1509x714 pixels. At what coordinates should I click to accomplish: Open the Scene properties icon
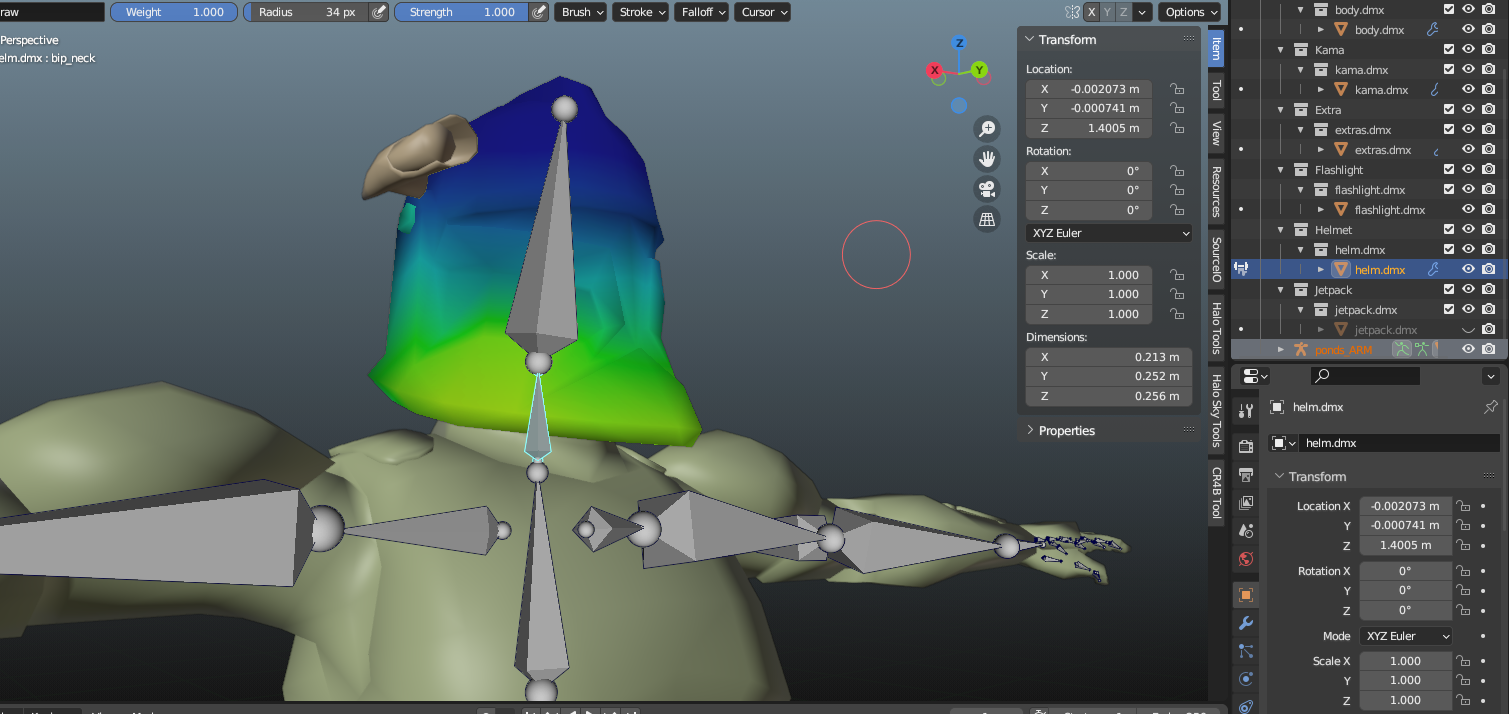pos(1246,530)
